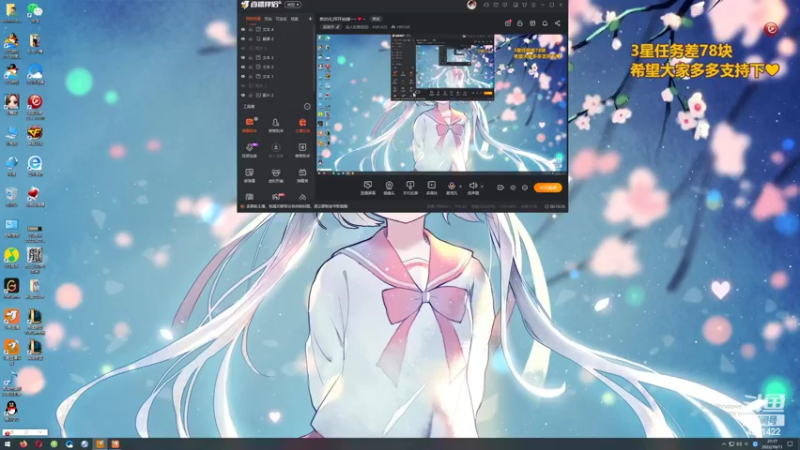The height and width of the screenshot is (450, 800).
Task: Toggle the lock on 文本 1 layer
Action: (251, 76)
